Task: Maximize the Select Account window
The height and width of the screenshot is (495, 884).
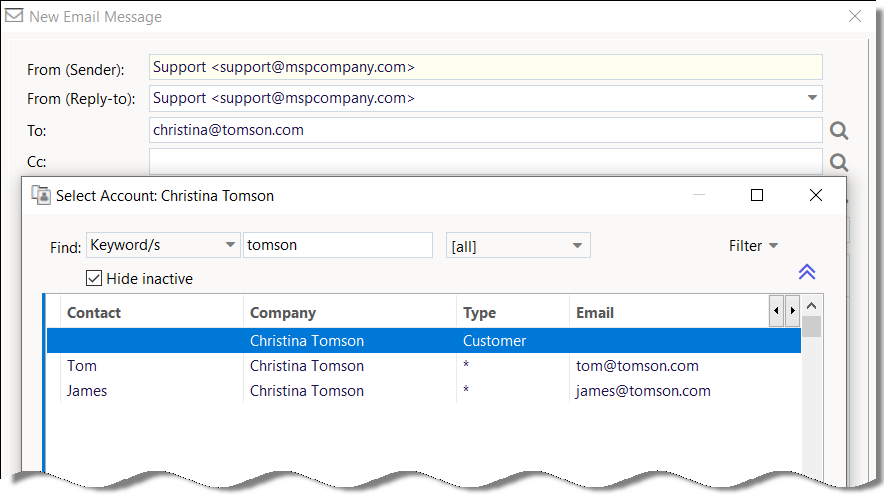Action: coord(757,195)
